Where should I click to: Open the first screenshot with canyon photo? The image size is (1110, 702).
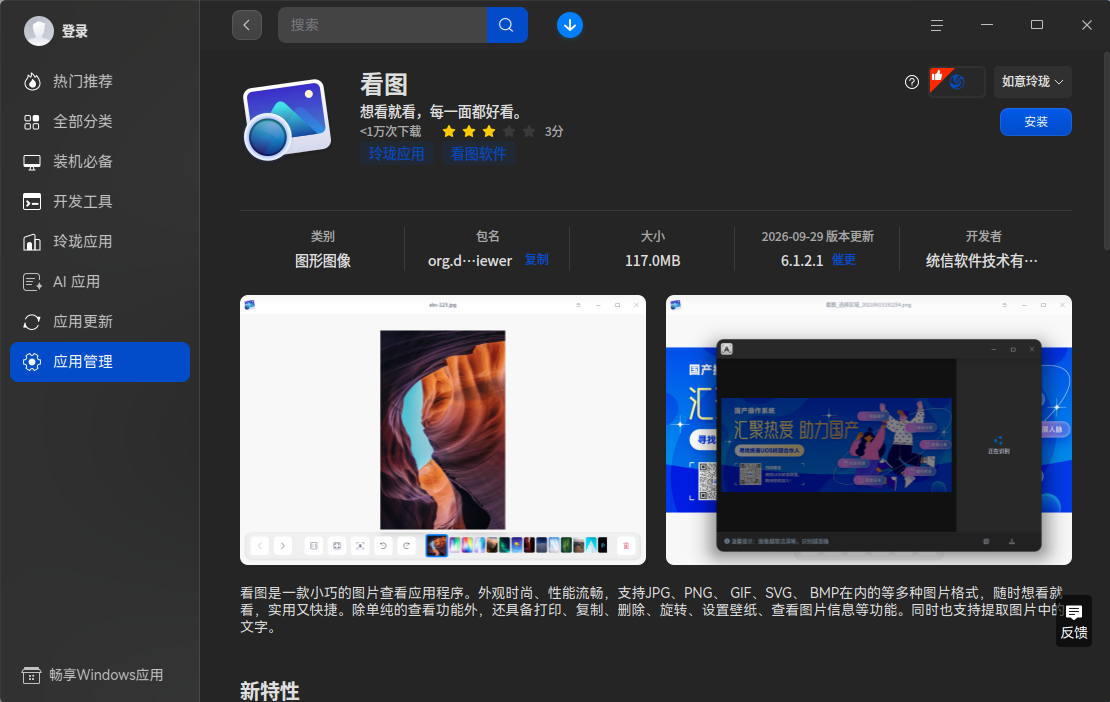pyautogui.click(x=443, y=430)
